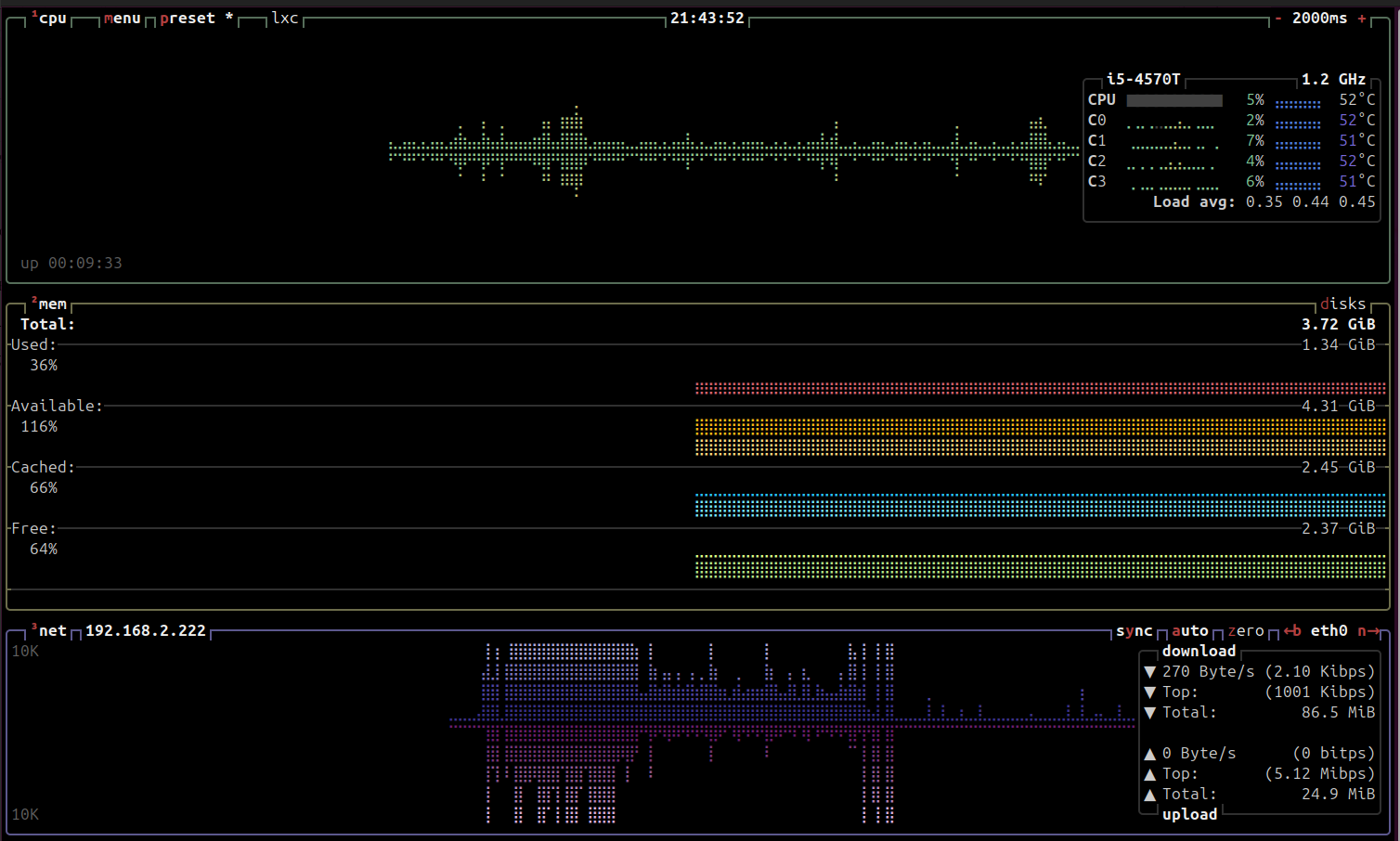The height and width of the screenshot is (841, 1400).
Task: Click the download arrow next to 270 Byte/s
Action: click(1150, 672)
